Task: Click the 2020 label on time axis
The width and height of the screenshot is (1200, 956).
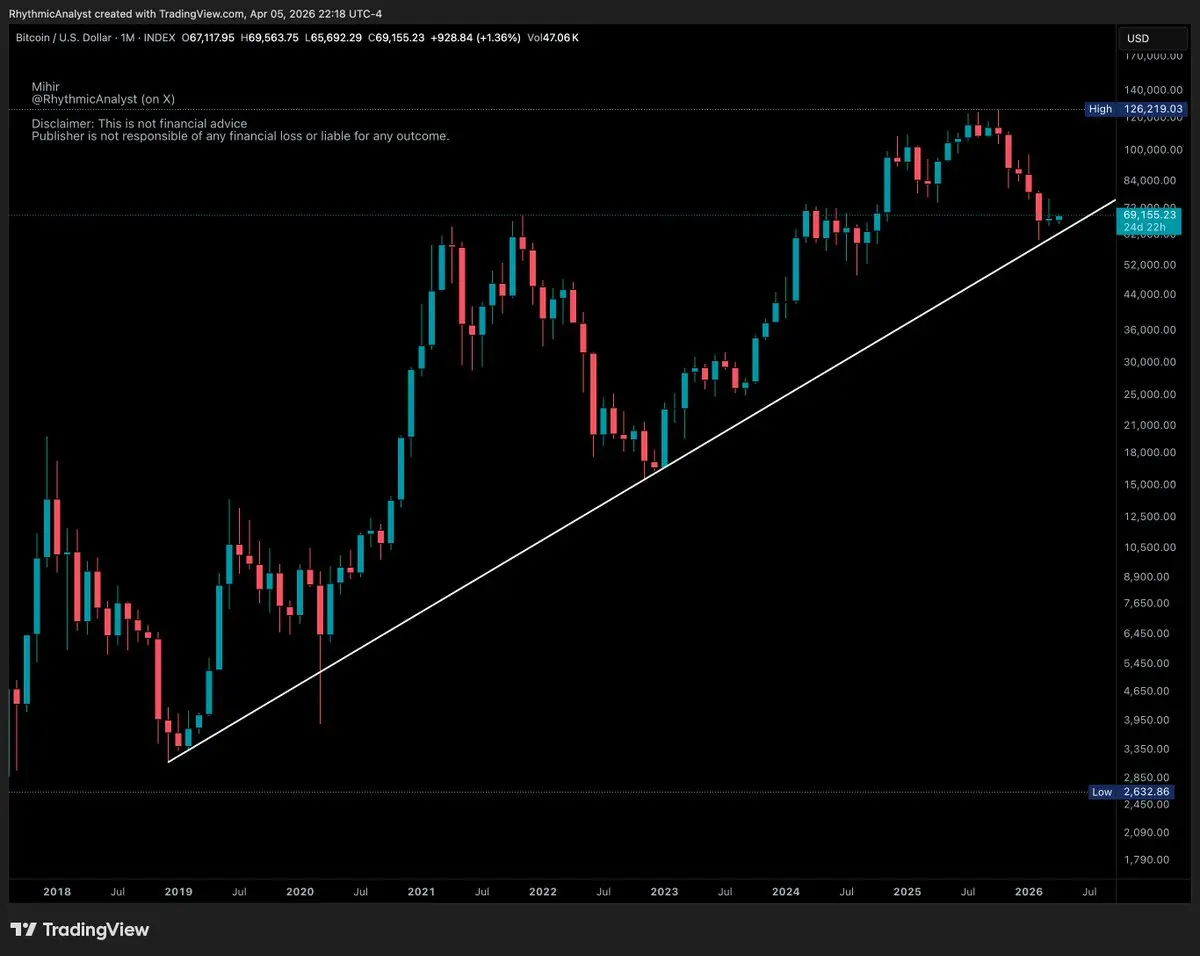Action: pyautogui.click(x=300, y=891)
